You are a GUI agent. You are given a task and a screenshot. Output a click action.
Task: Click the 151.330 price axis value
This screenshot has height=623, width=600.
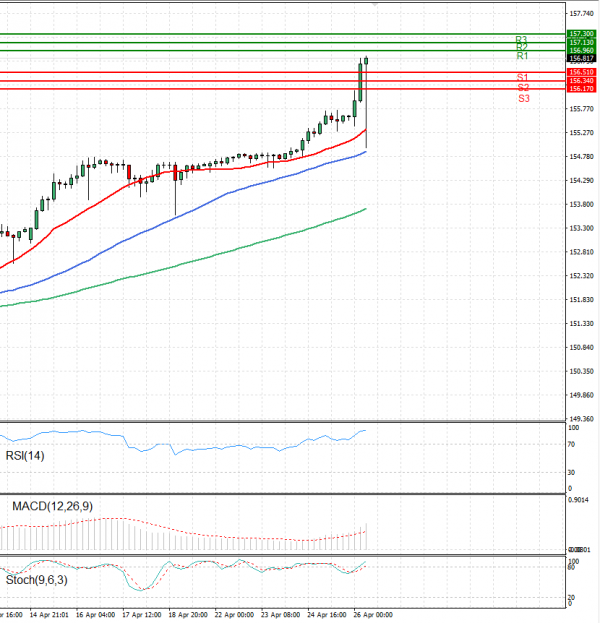(581, 323)
